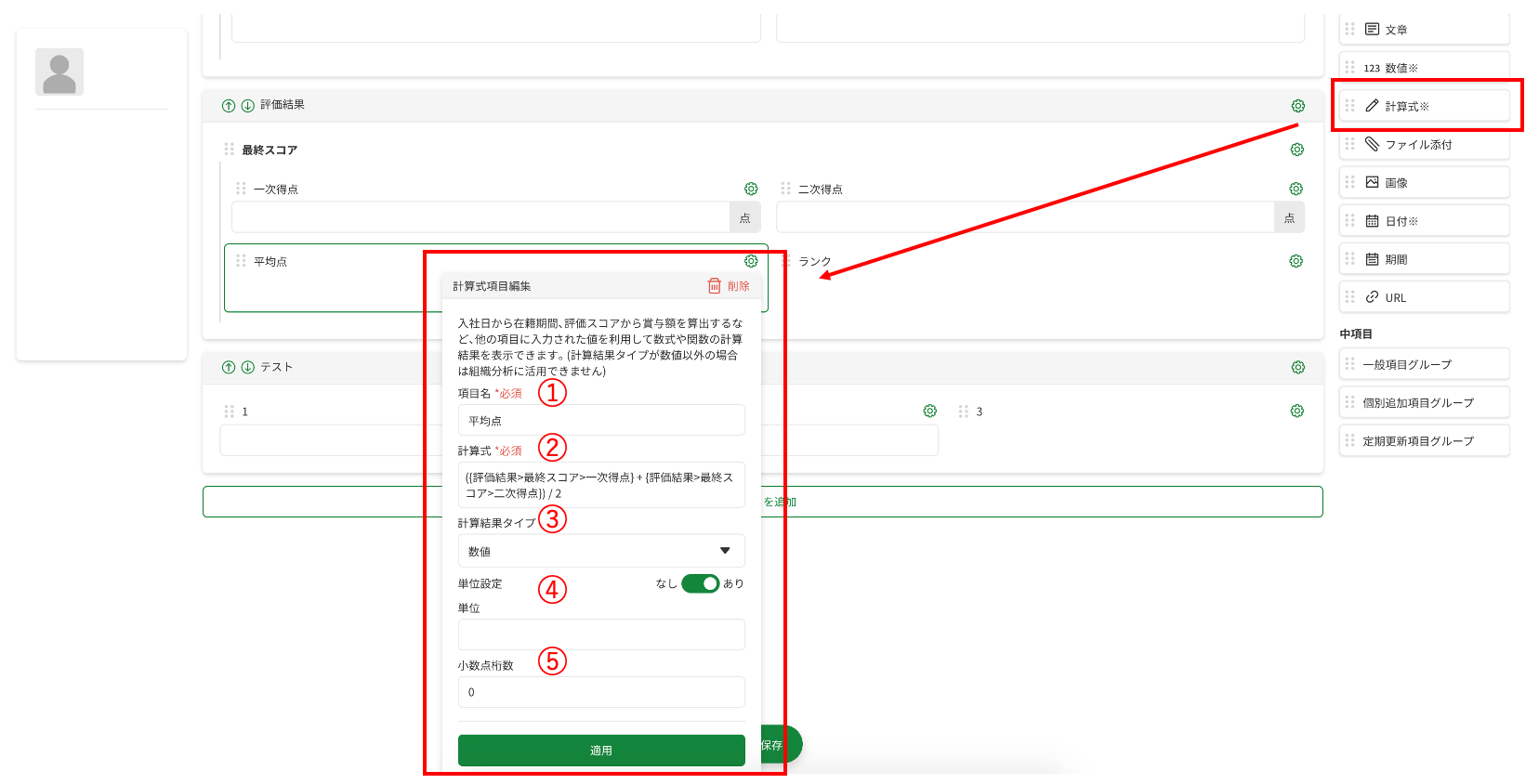The image size is (1539, 784).
Task: Click the user avatar placeholder image
Action: 59,72
